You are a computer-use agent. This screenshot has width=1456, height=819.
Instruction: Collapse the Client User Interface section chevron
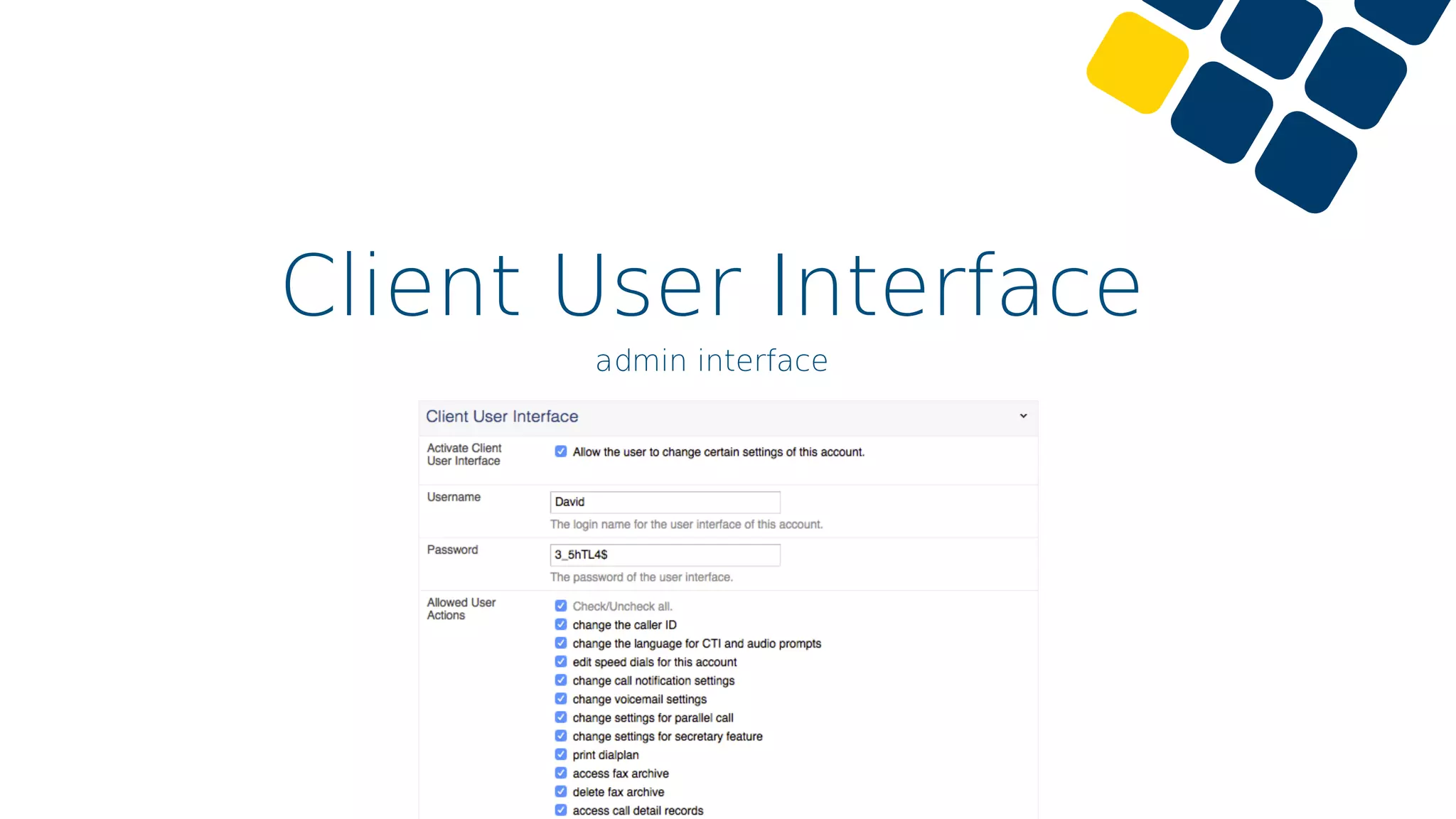point(1023,416)
